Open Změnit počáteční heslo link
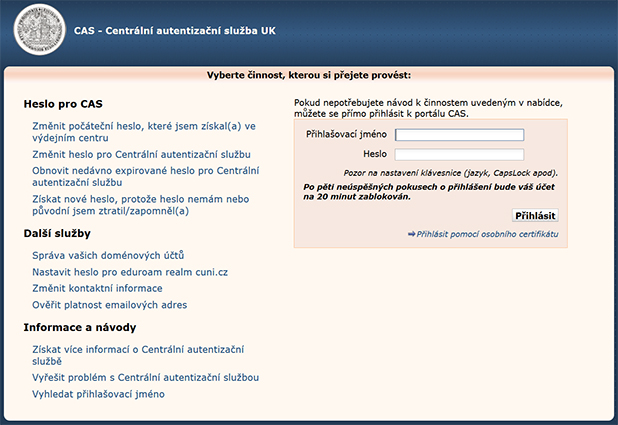This screenshot has width=618, height=425. click(x=144, y=132)
